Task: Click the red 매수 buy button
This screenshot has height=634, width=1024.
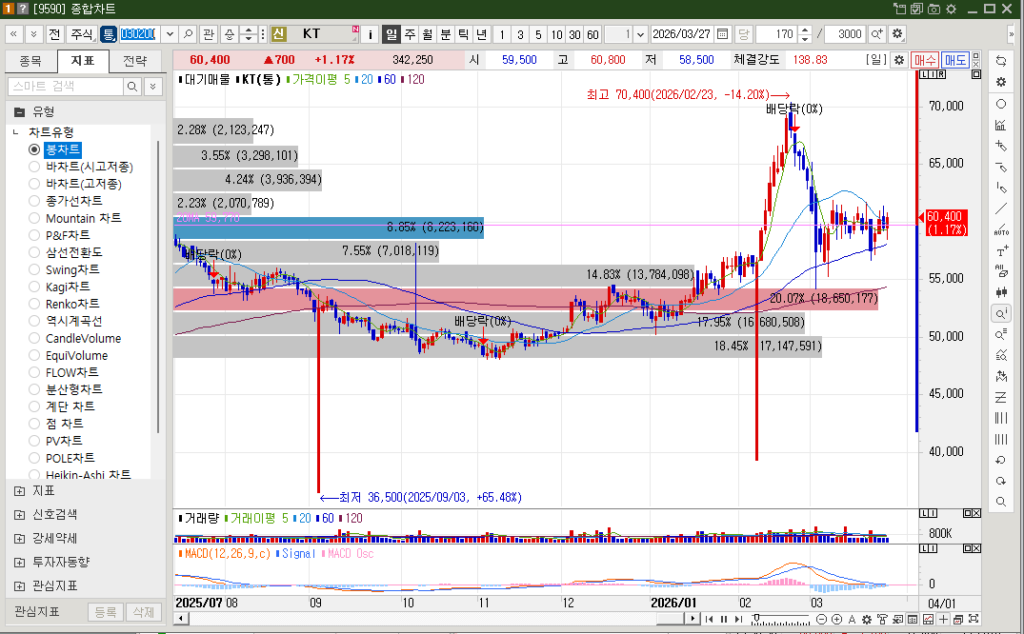Action: point(926,60)
